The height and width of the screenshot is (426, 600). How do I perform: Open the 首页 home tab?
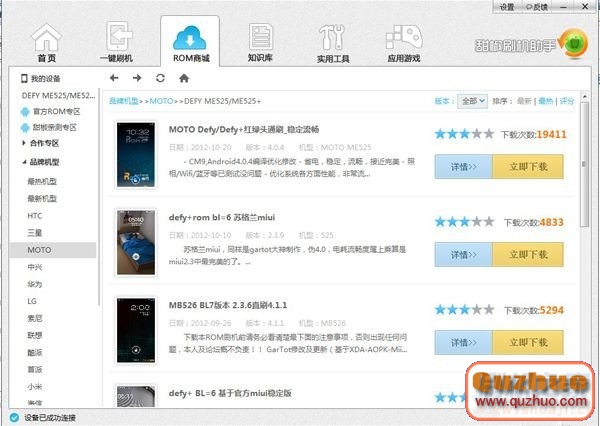[46, 43]
